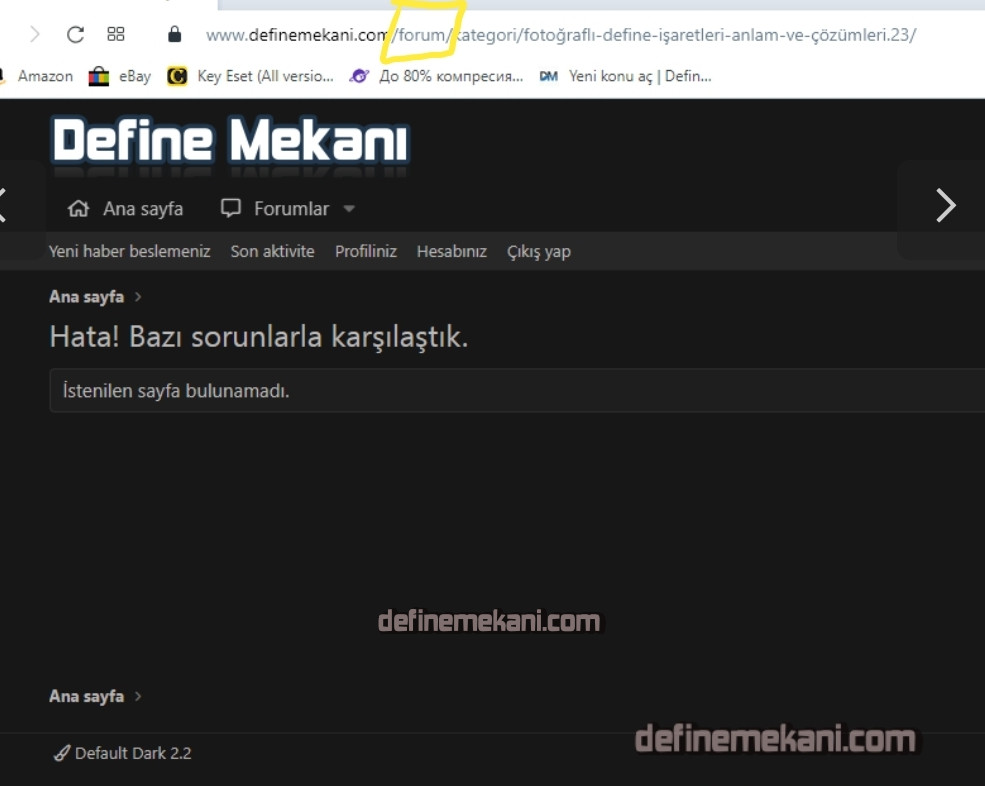This screenshot has width=985, height=786.
Task: Open the eBay bookmark
Action: pyautogui.click(x=120, y=76)
